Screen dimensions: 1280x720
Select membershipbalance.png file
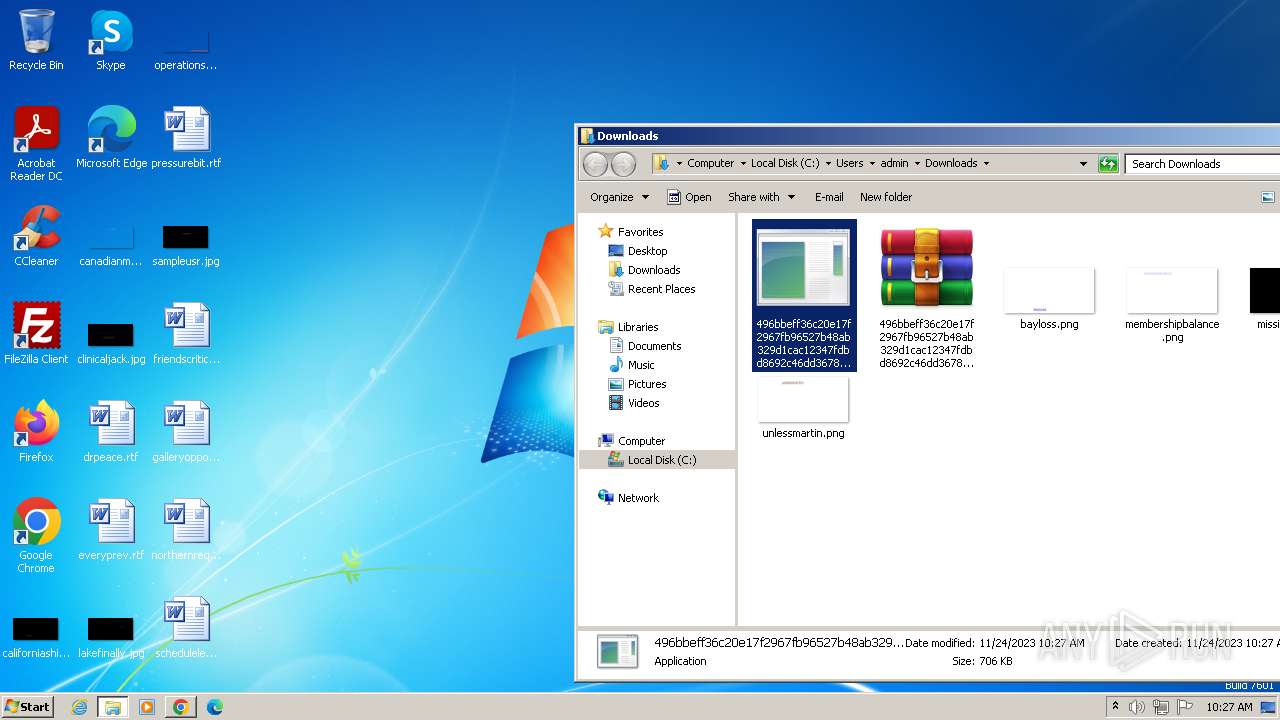1172,304
